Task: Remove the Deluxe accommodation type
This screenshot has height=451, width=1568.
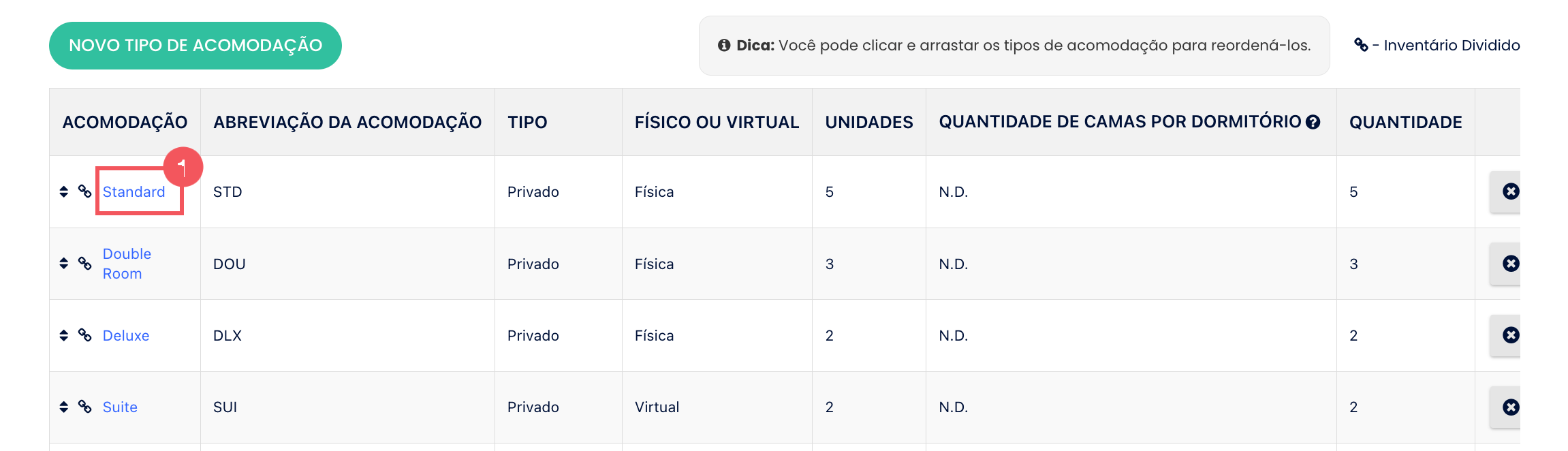Action: coord(1510,335)
